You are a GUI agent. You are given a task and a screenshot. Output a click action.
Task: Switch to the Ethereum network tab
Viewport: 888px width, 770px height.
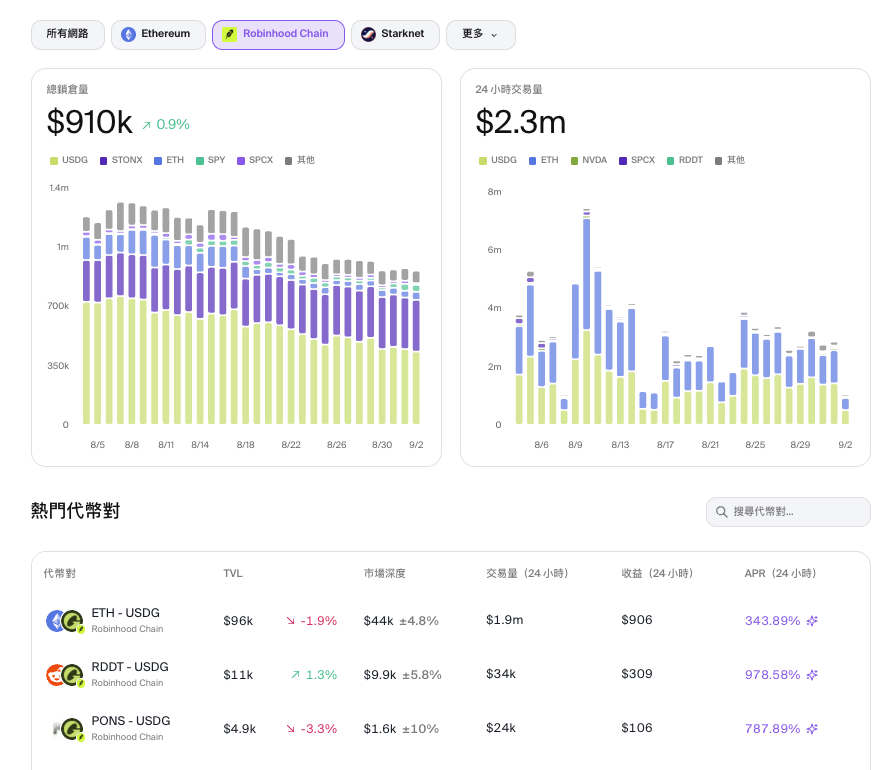click(x=158, y=35)
